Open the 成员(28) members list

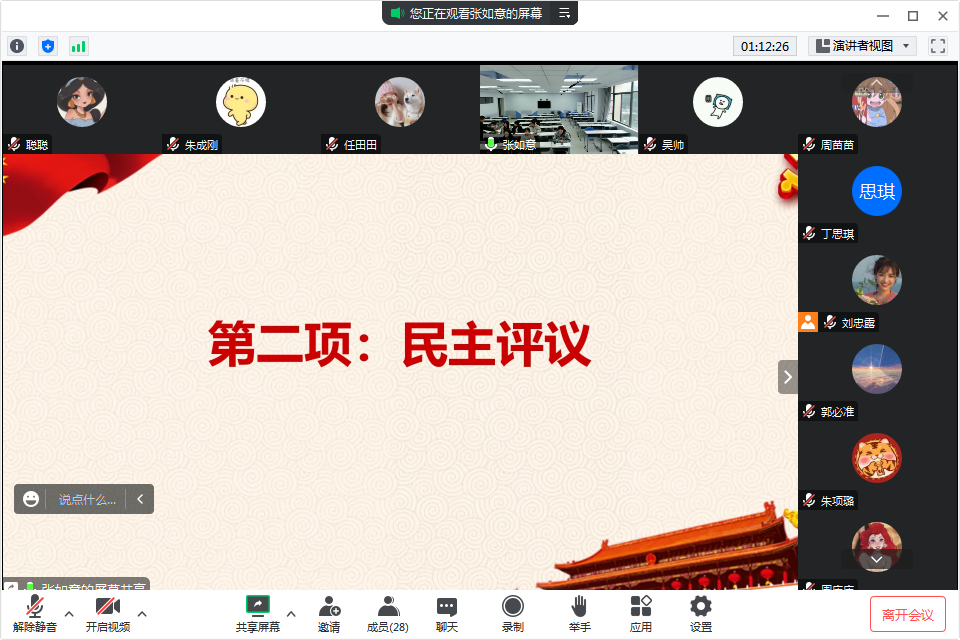tap(387, 613)
